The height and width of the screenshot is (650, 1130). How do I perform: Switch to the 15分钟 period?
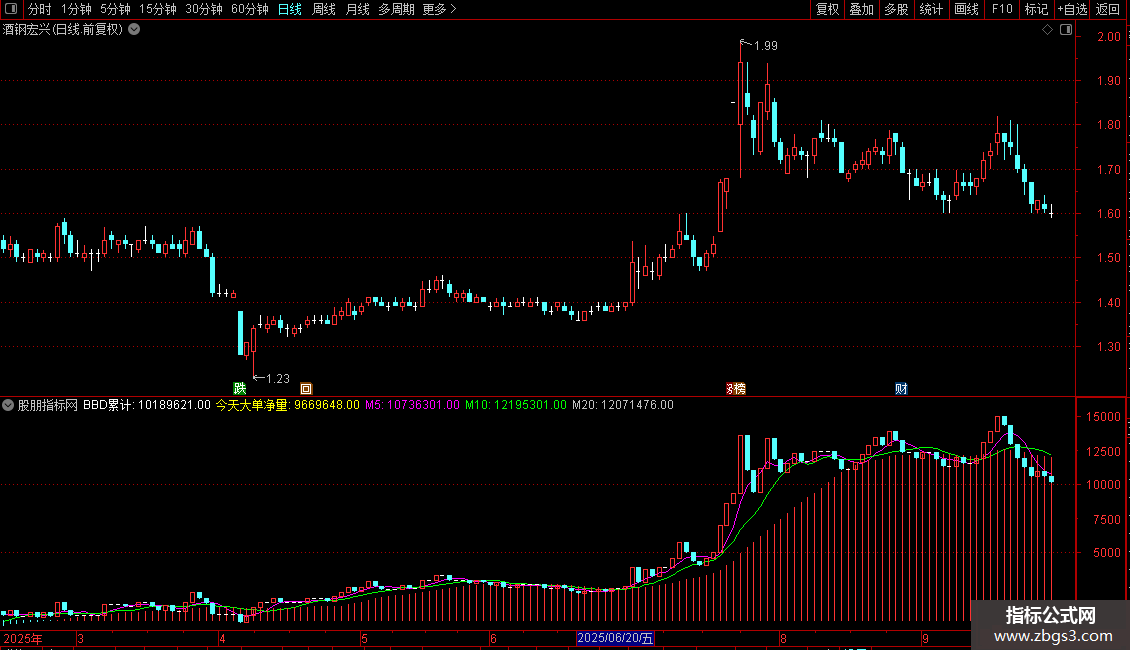(158, 9)
